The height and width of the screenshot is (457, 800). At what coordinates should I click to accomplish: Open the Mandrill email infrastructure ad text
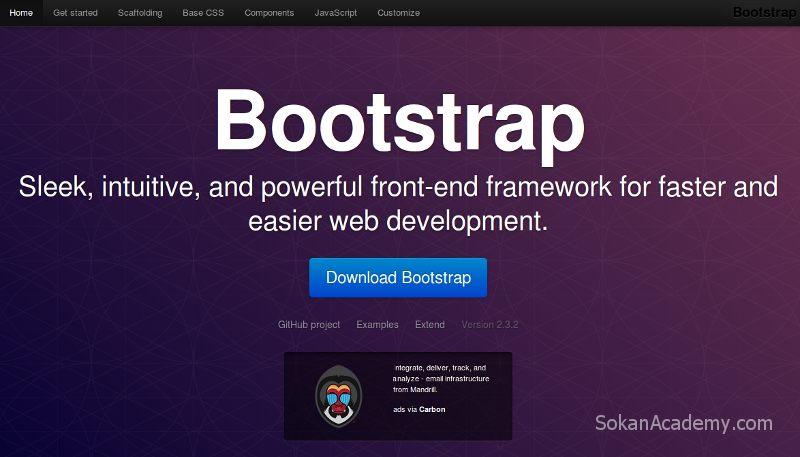click(x=441, y=378)
